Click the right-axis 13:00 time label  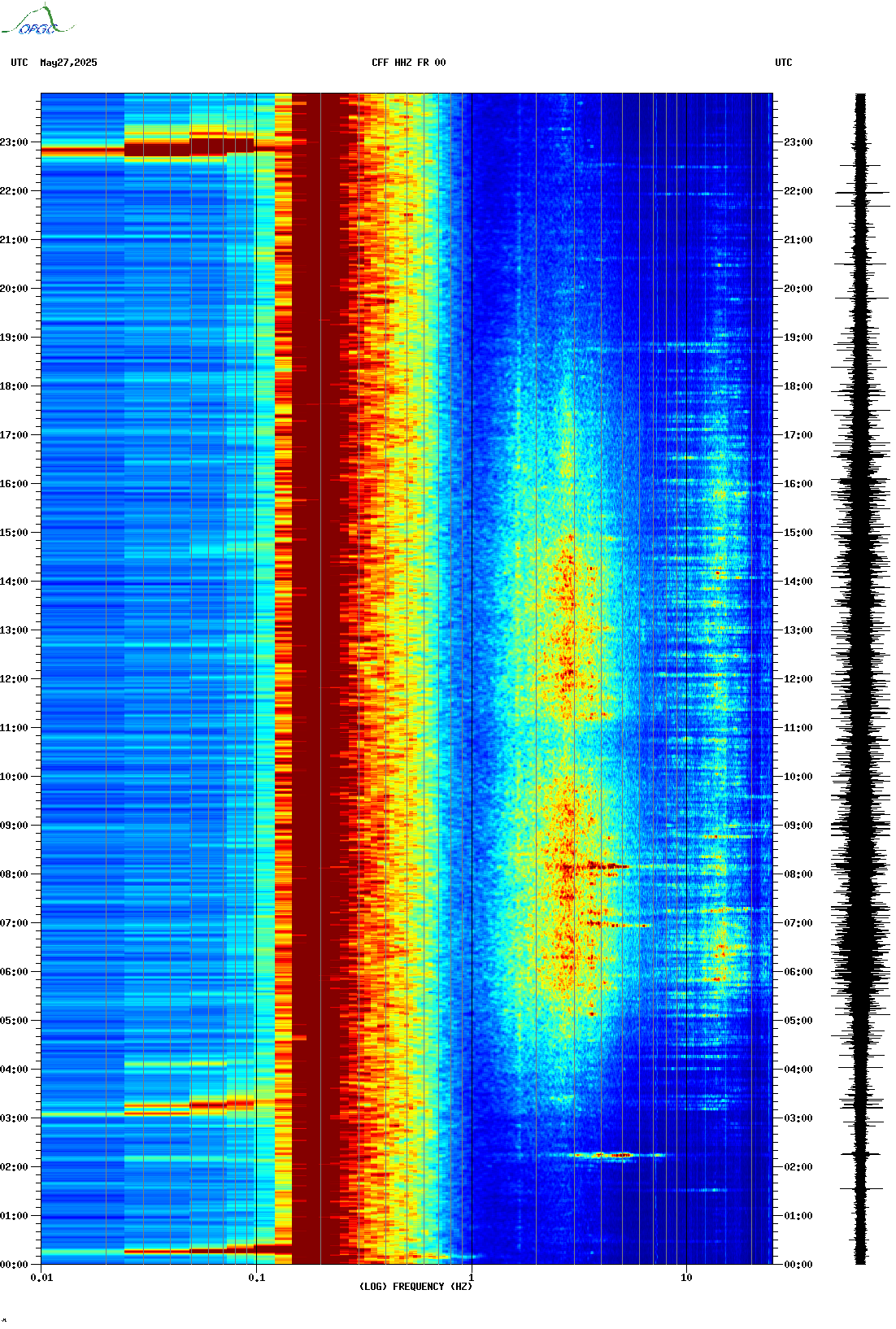point(798,630)
